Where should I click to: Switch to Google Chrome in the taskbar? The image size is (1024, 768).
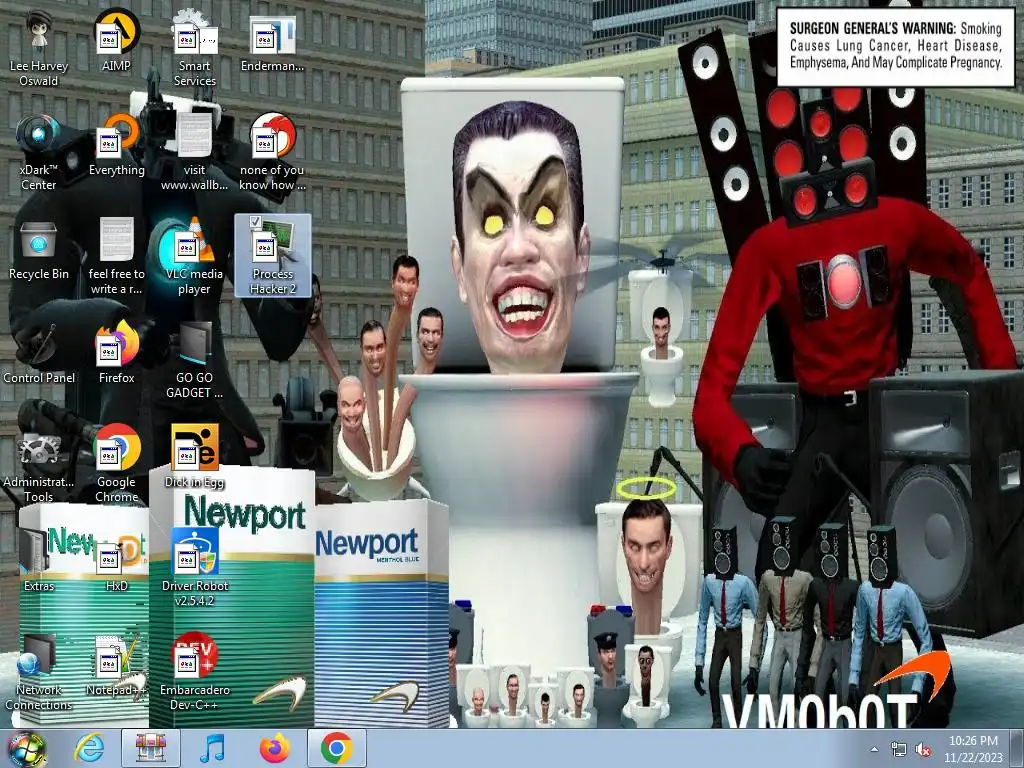tap(336, 748)
